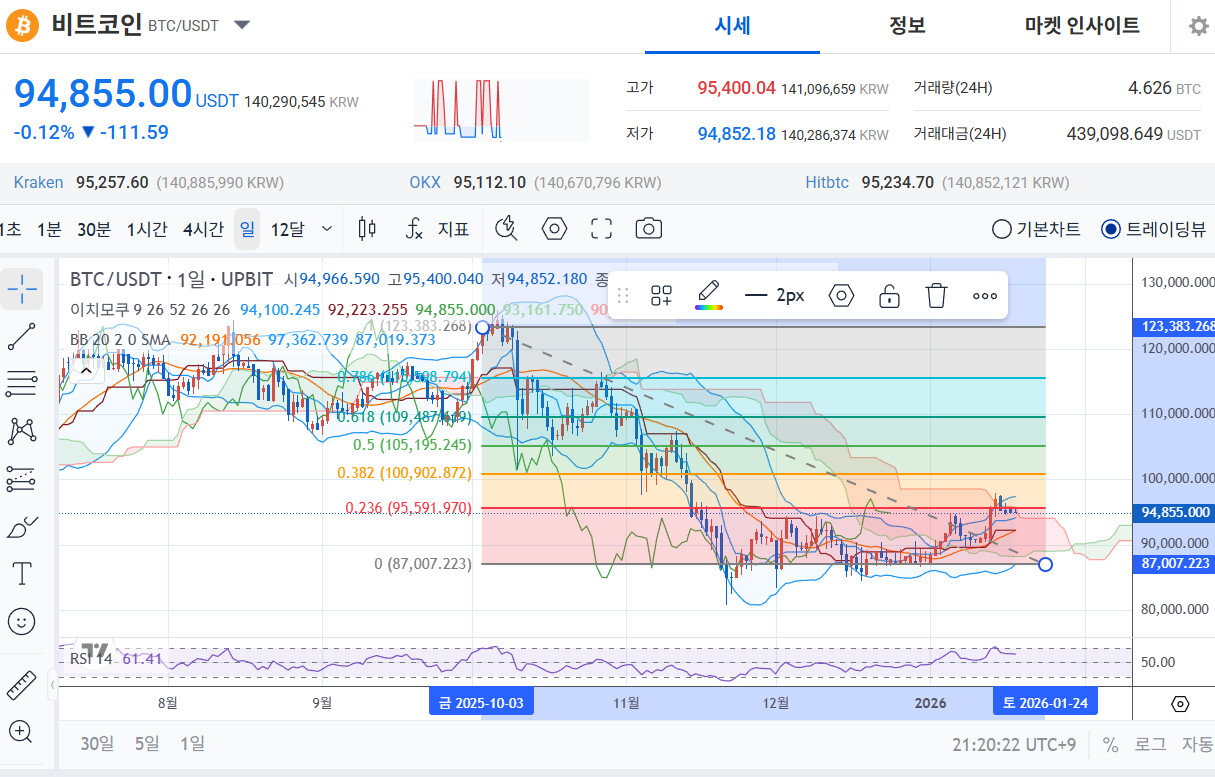Screen dimensions: 1215x777
Task: Select the text annotation tool
Action: click(22, 573)
